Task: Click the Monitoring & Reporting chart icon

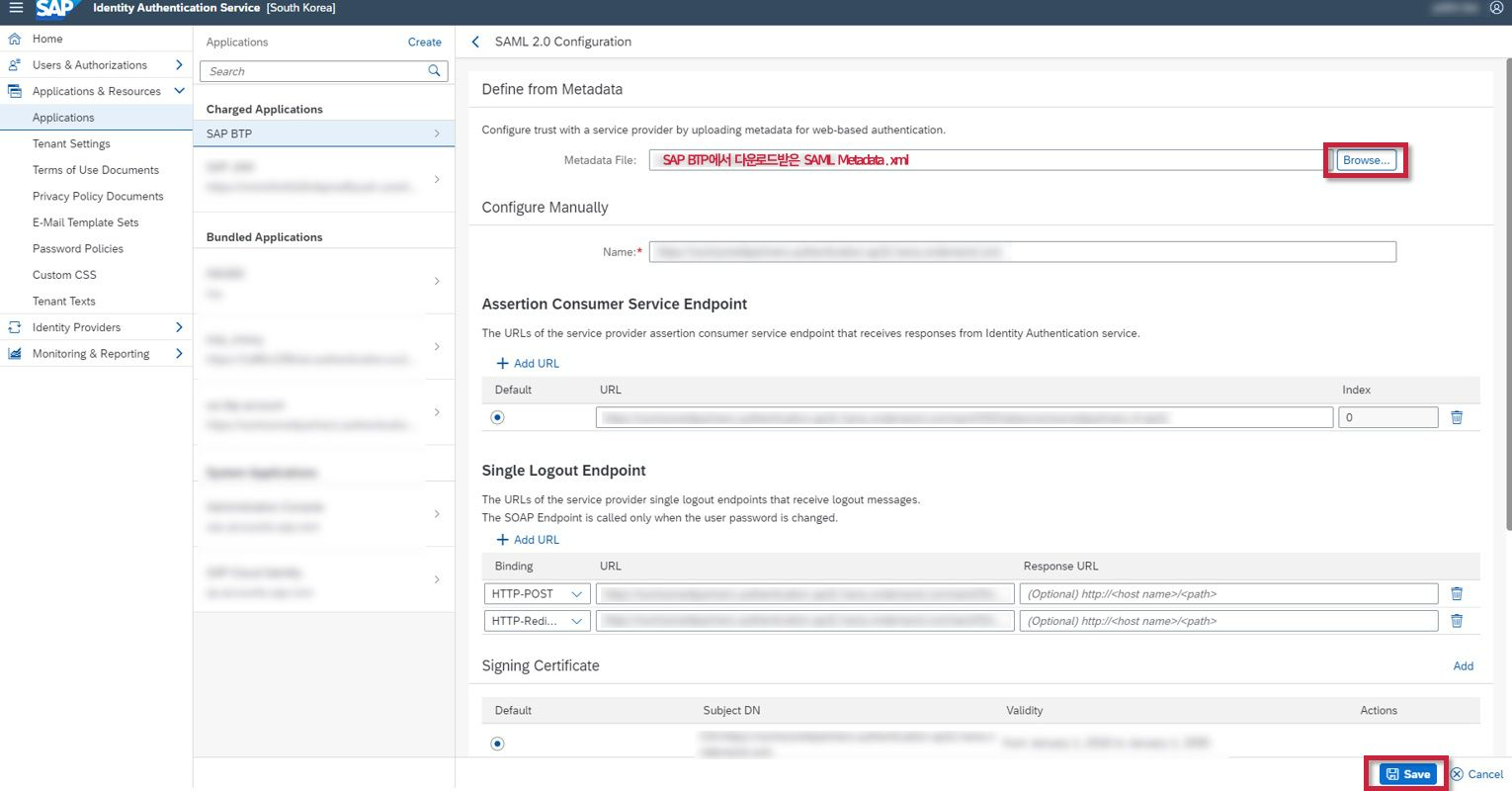Action: (15, 354)
